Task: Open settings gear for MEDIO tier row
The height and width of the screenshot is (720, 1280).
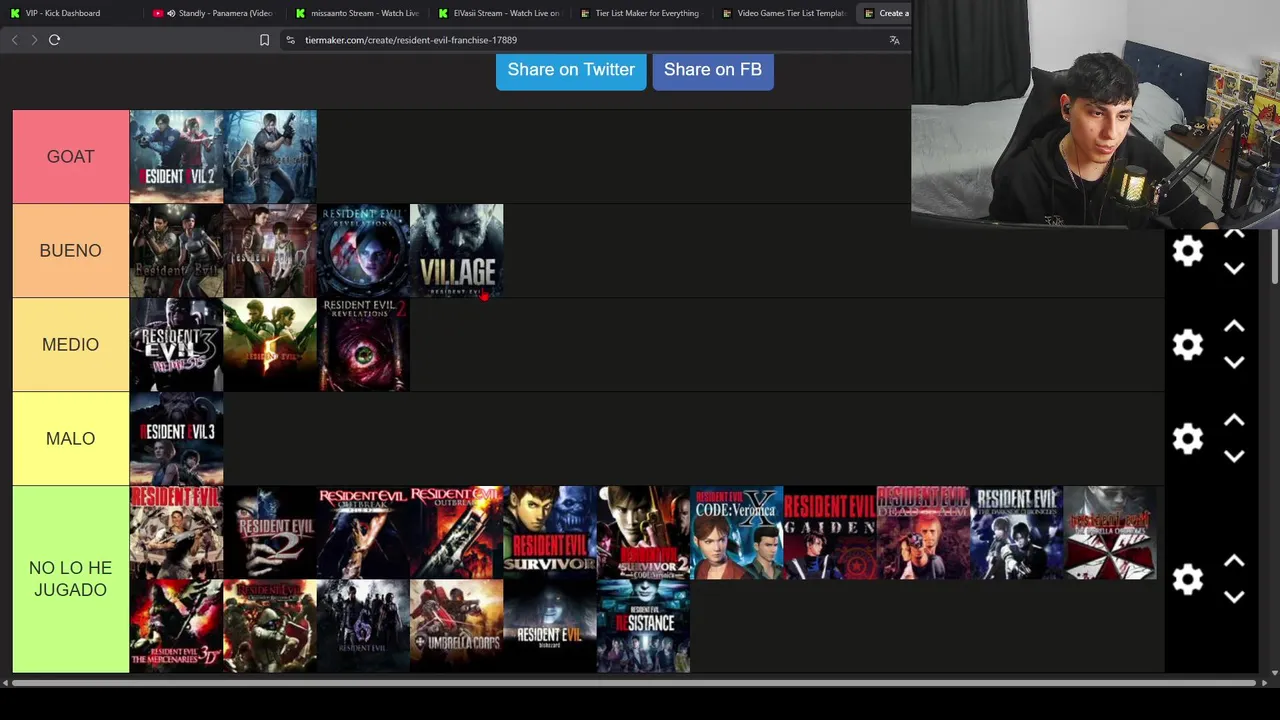Action: pos(1187,345)
